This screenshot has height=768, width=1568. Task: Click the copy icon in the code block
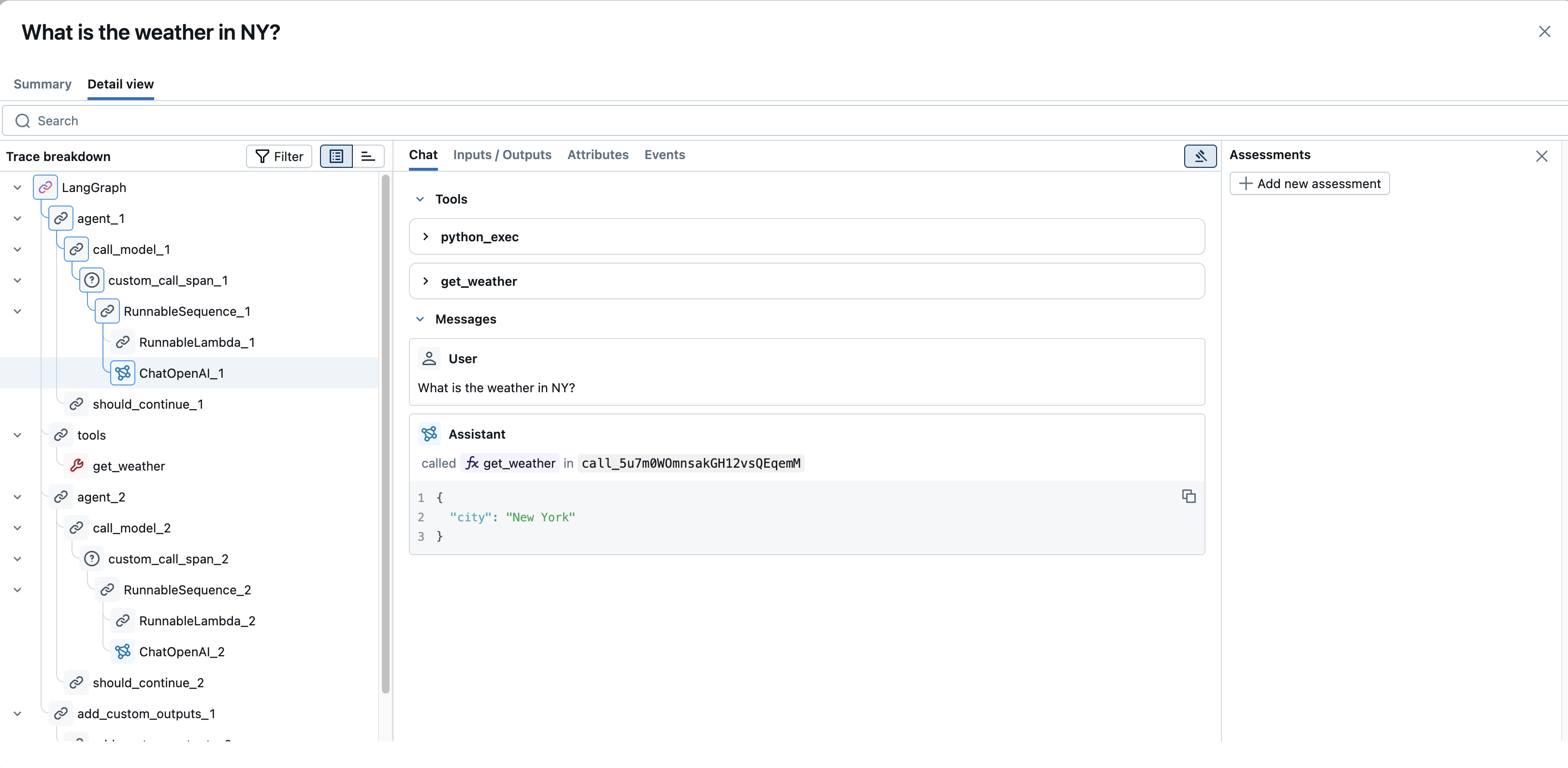[x=1188, y=496]
